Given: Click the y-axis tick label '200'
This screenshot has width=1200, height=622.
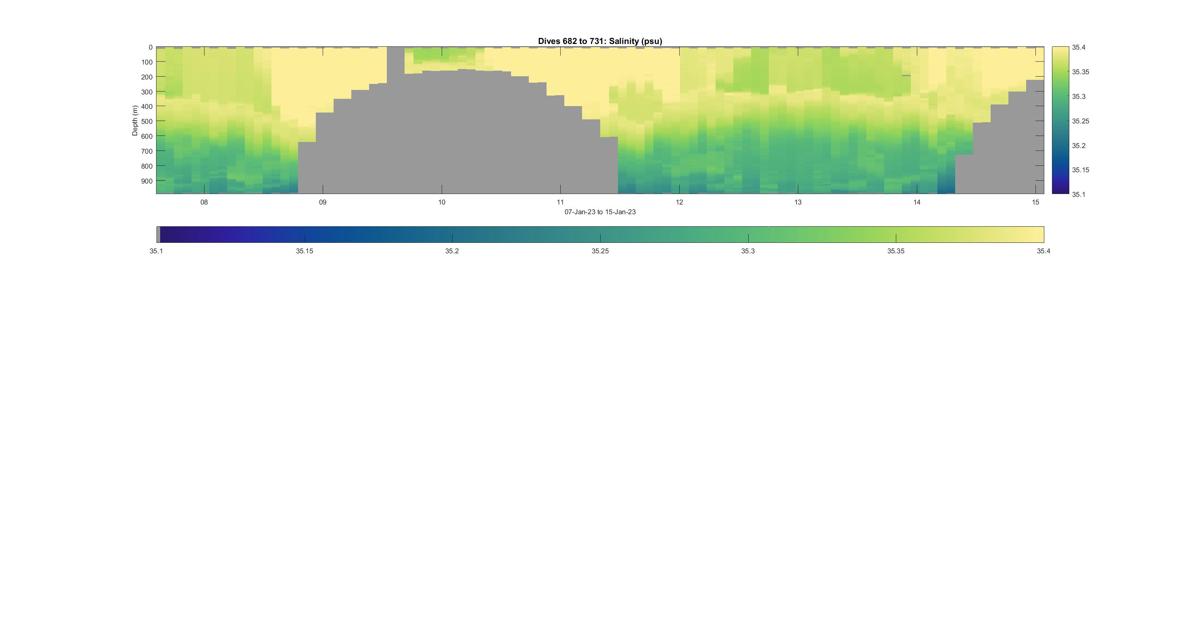Looking at the screenshot, I should [146, 77].
